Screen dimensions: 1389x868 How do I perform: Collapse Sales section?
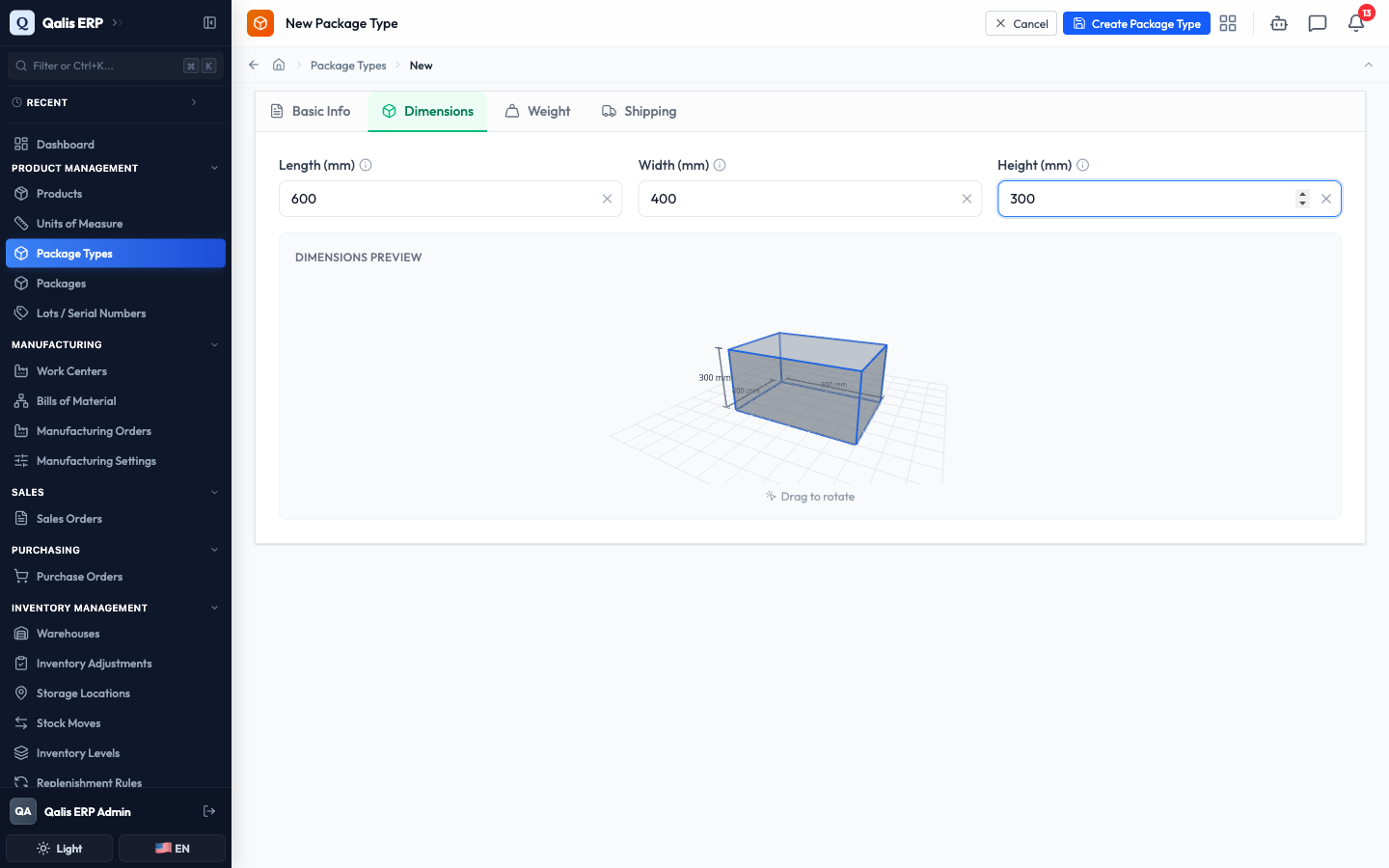pyautogui.click(x=214, y=492)
